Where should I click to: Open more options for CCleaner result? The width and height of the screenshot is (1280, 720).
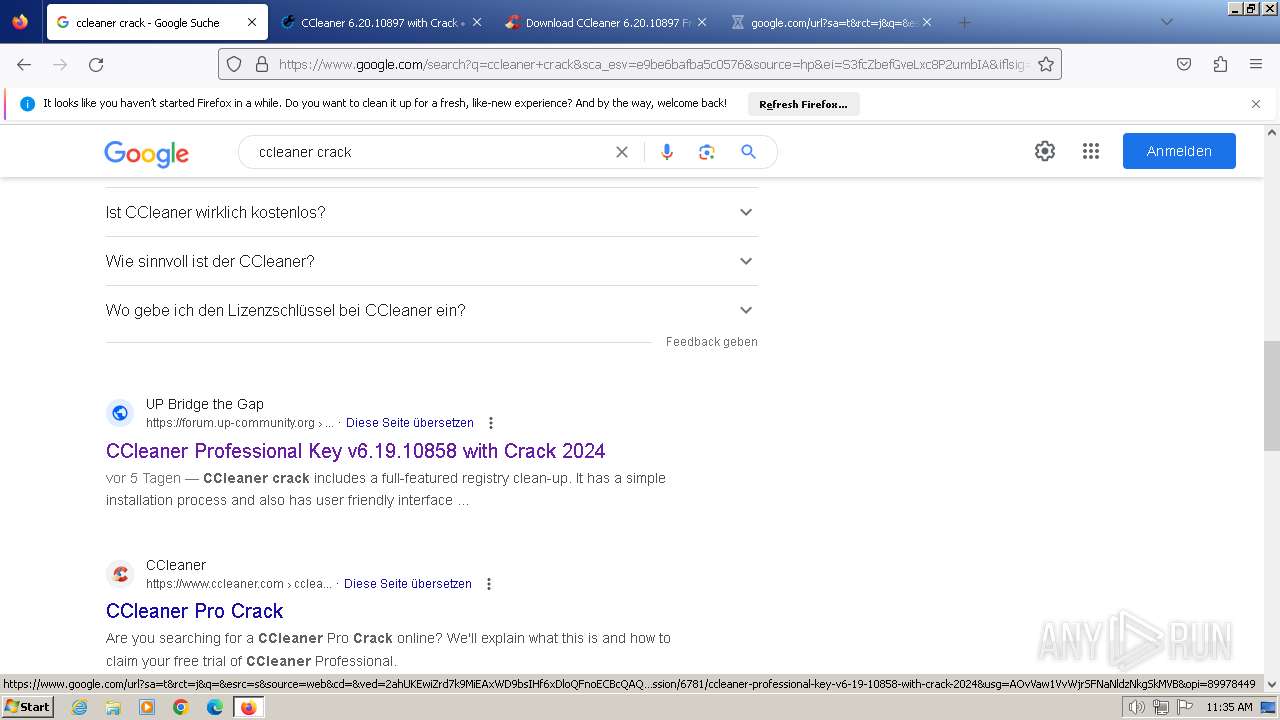tap(489, 584)
